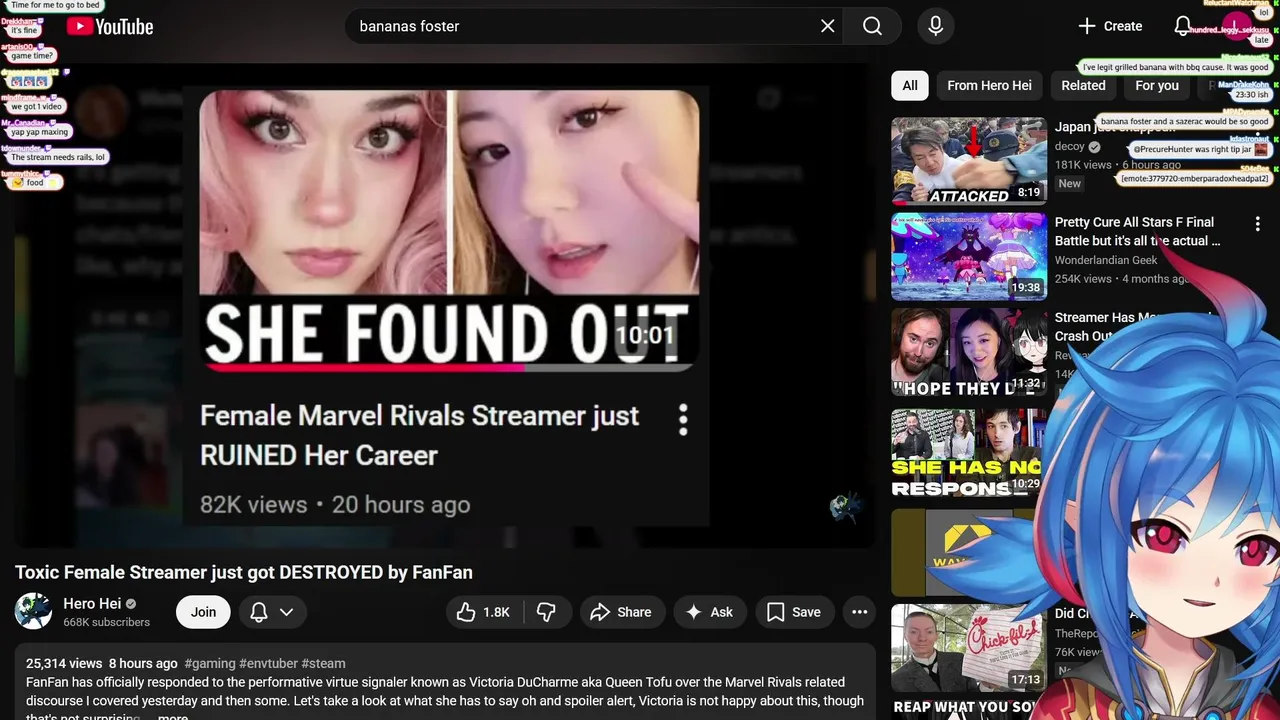
Task: Open Pretty Cure All Stars F title
Action: pos(1137,231)
